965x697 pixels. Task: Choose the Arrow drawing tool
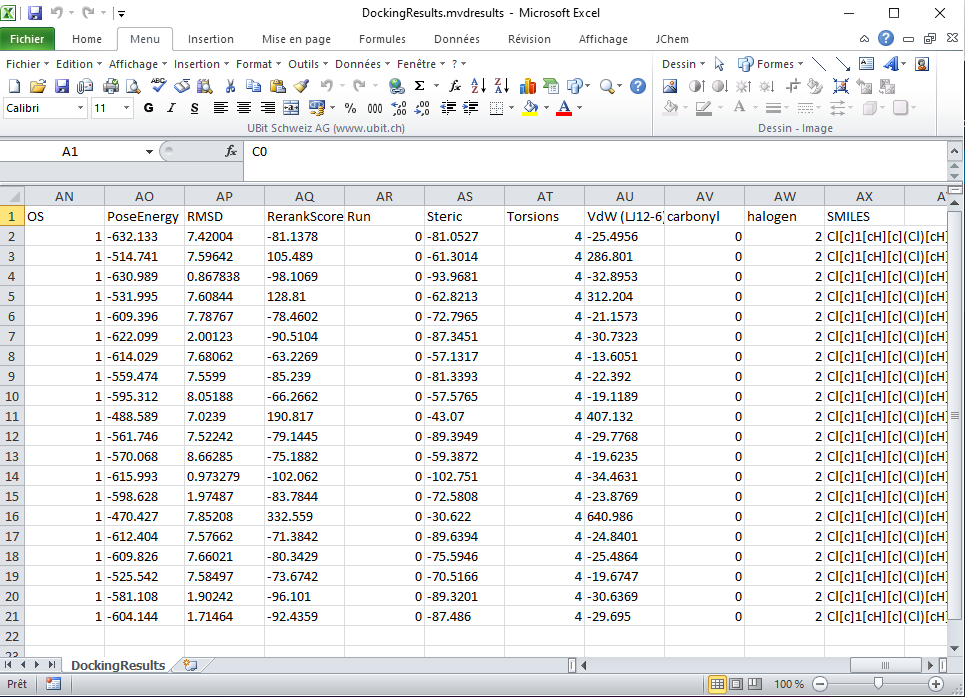843,64
